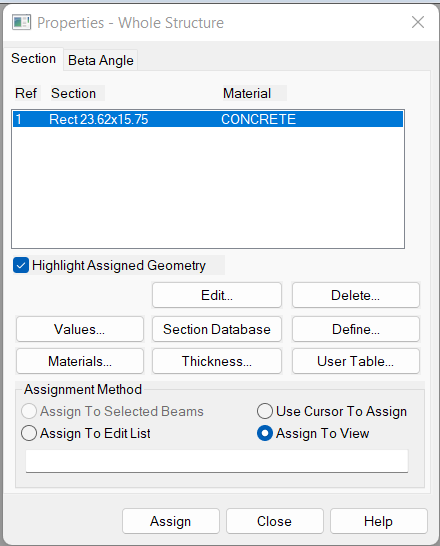Screen dimensions: 440x546
Task: Select the Rect 23.62x15.75 concrete section row
Action: coord(208,119)
